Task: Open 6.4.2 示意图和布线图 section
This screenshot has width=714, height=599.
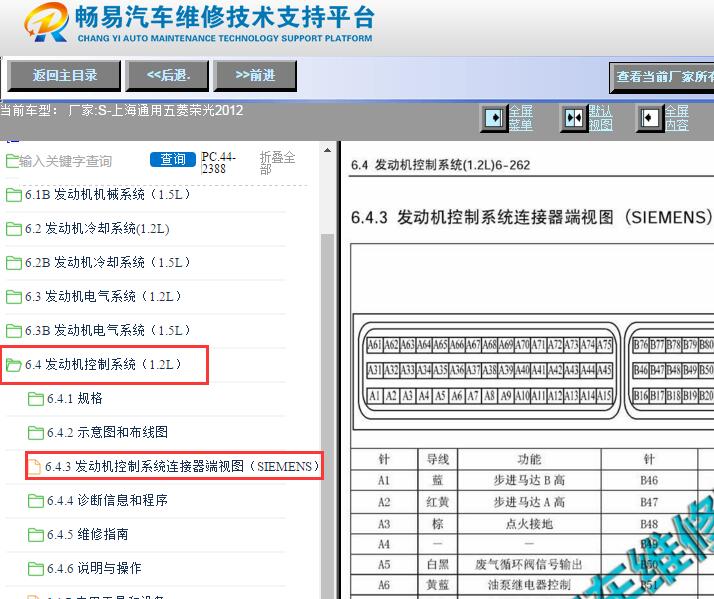Action: [107, 432]
